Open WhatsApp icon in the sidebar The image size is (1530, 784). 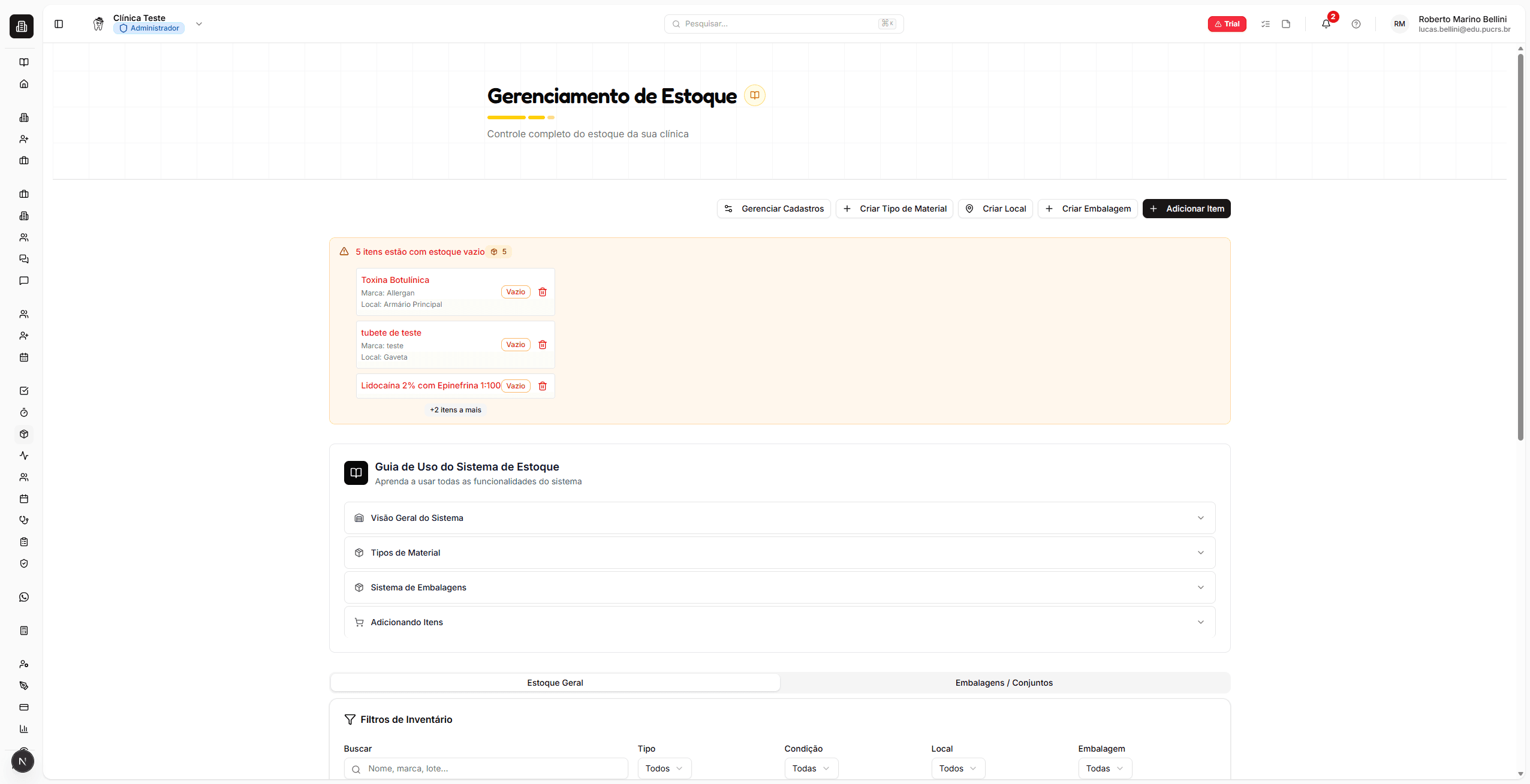point(24,597)
